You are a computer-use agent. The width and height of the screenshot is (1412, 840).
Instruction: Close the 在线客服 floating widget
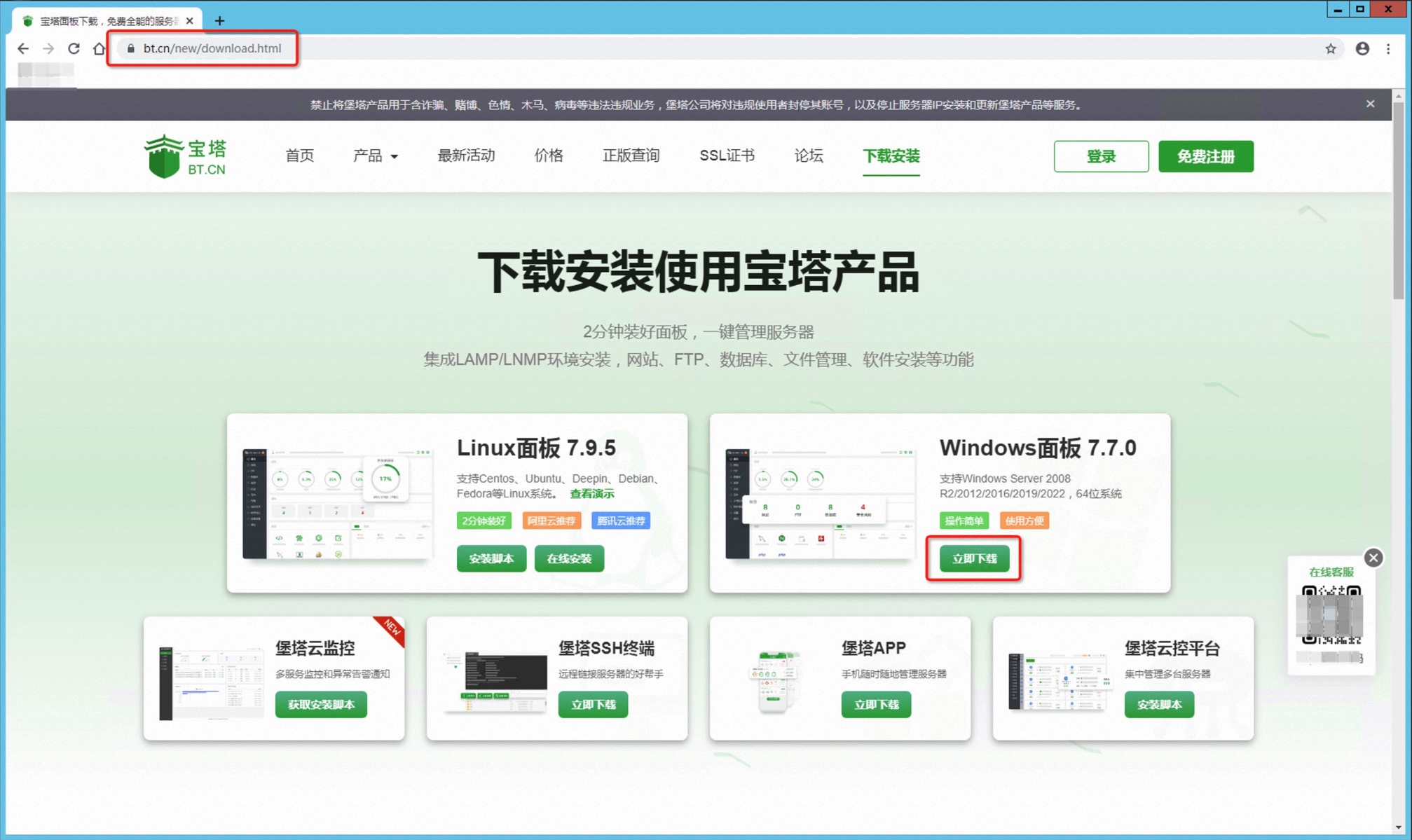click(x=1373, y=558)
